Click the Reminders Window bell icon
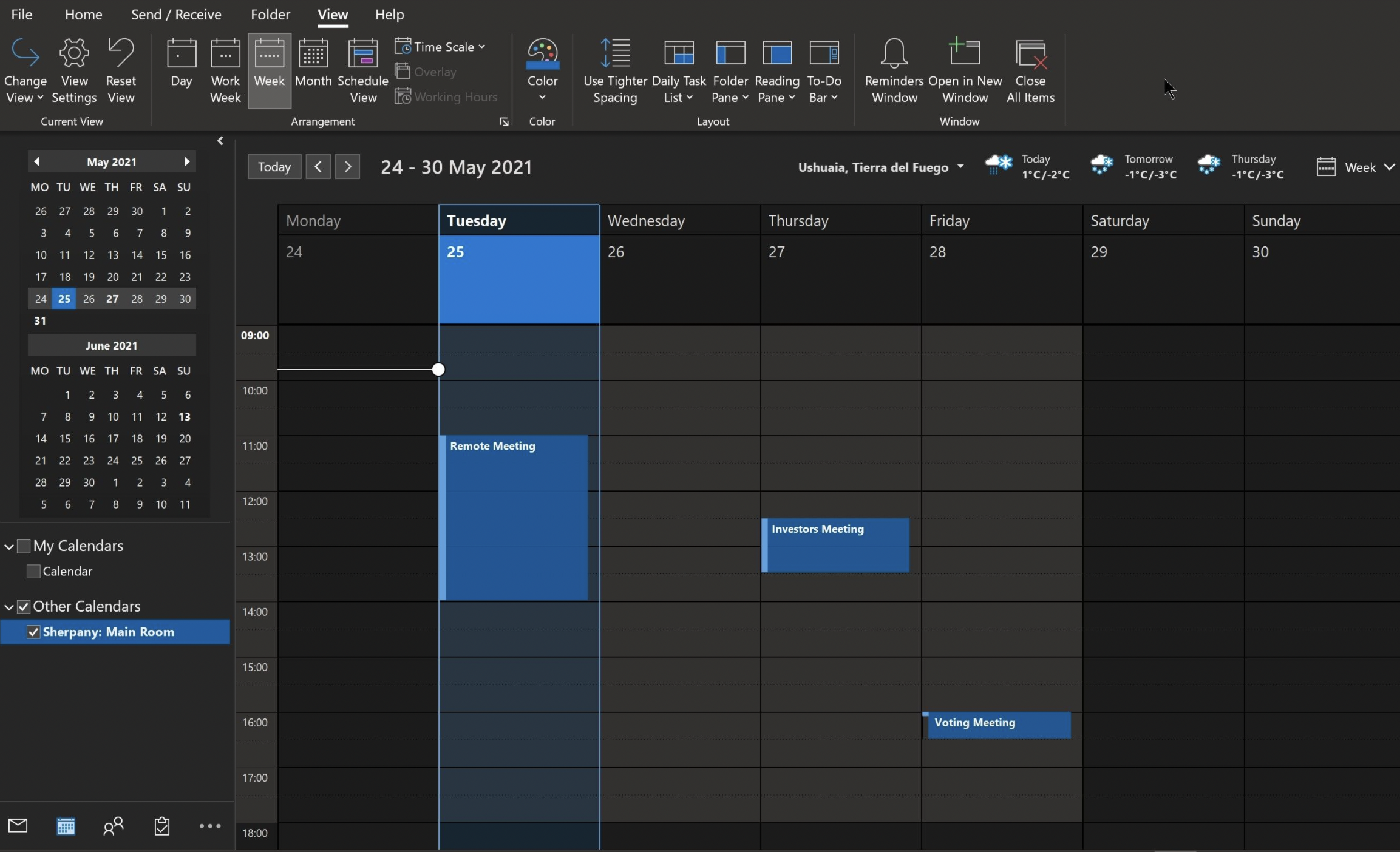 click(894, 53)
